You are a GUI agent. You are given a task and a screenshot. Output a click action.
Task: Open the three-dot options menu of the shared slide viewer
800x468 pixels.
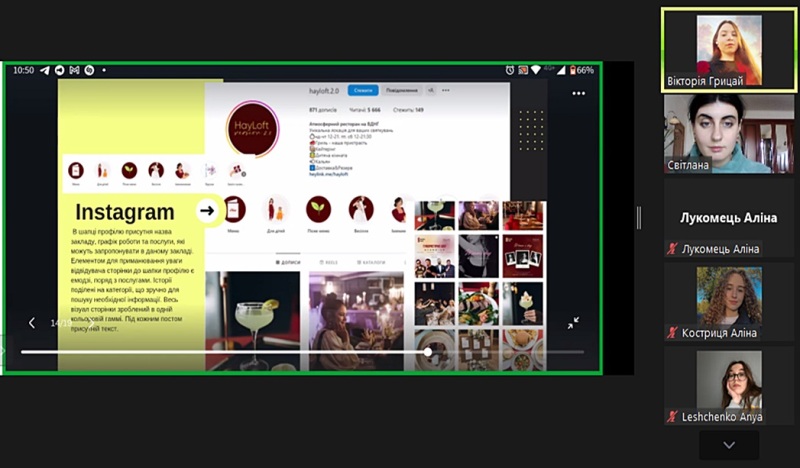coord(579,93)
